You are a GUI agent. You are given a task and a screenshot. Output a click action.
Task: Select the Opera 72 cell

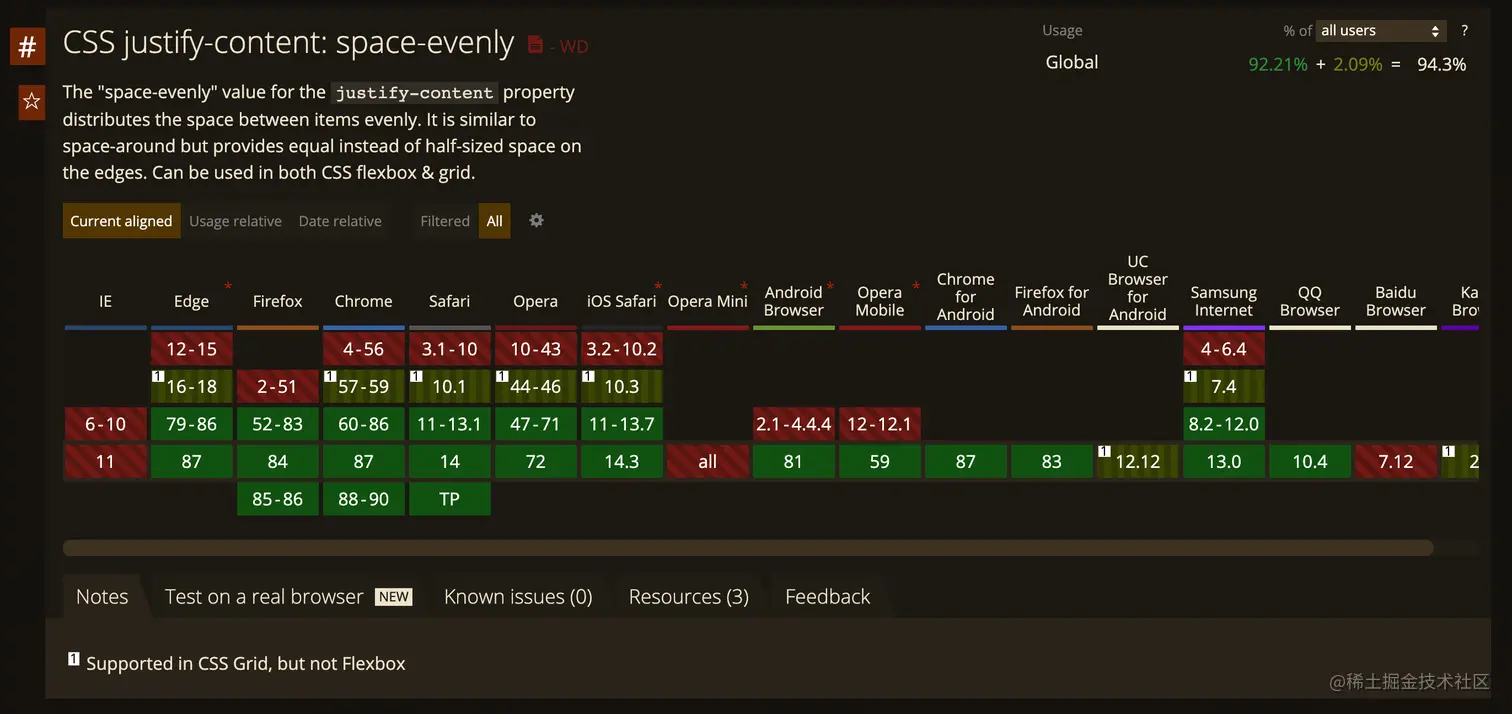coord(536,461)
